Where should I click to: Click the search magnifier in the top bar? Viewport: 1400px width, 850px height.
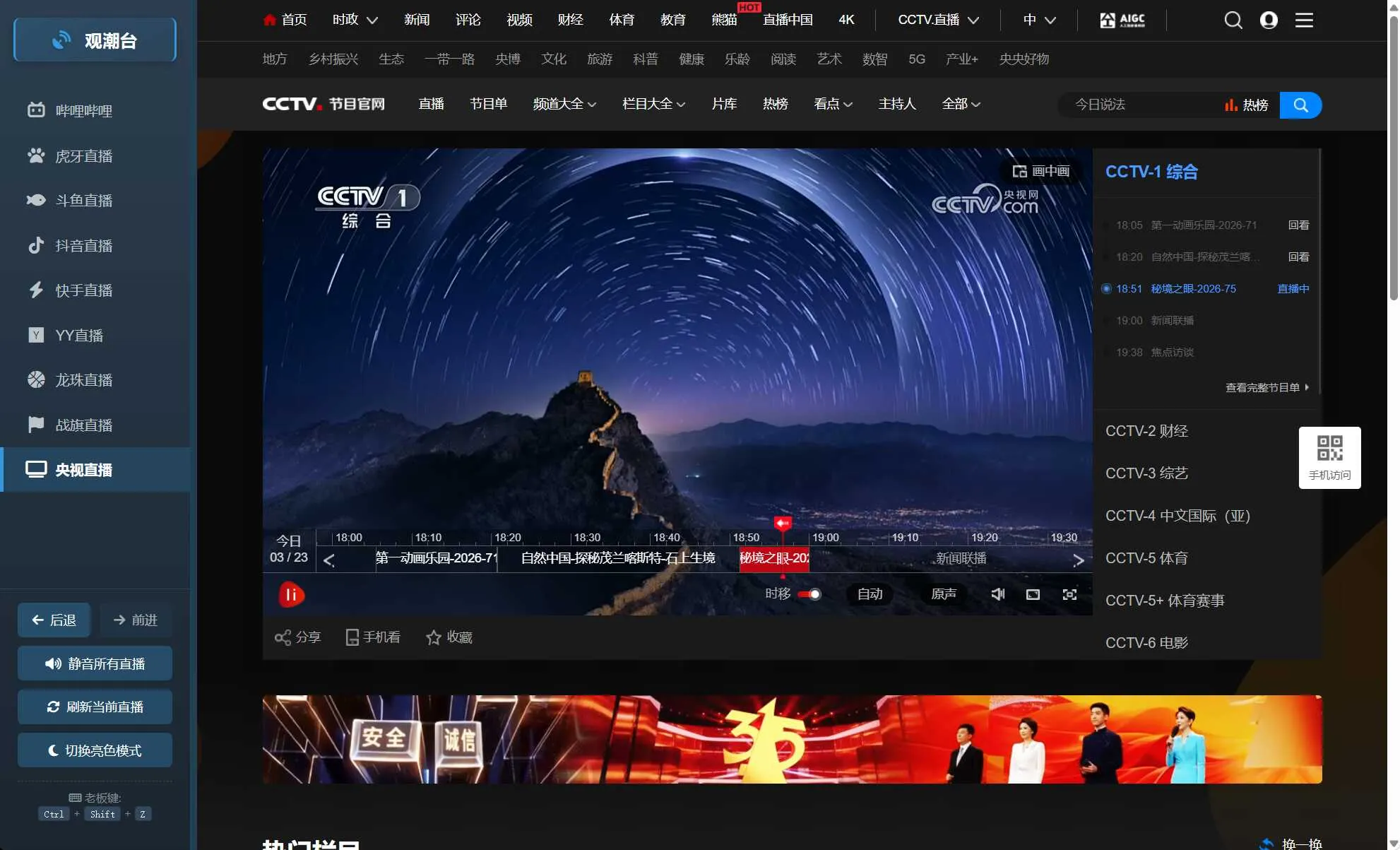pyautogui.click(x=1233, y=20)
